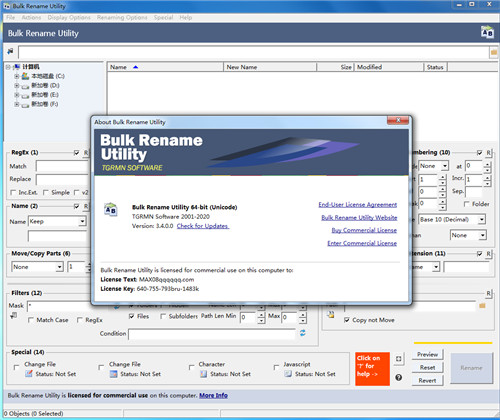Image resolution: width=500 pixels, height=420 pixels.
Task: Expand the F: drive tree node
Action: tap(16, 104)
